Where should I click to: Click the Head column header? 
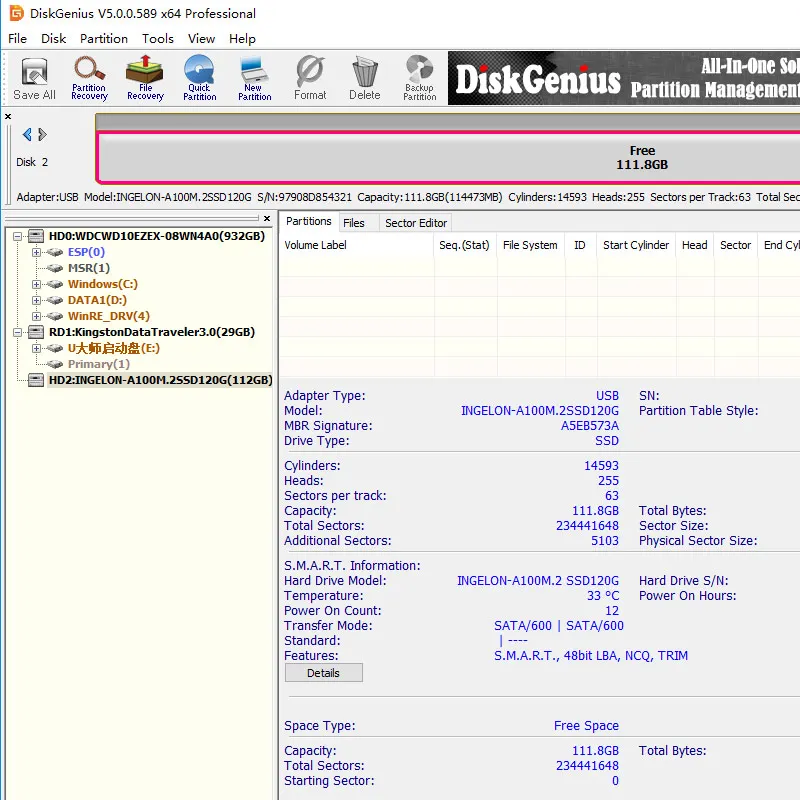point(694,245)
